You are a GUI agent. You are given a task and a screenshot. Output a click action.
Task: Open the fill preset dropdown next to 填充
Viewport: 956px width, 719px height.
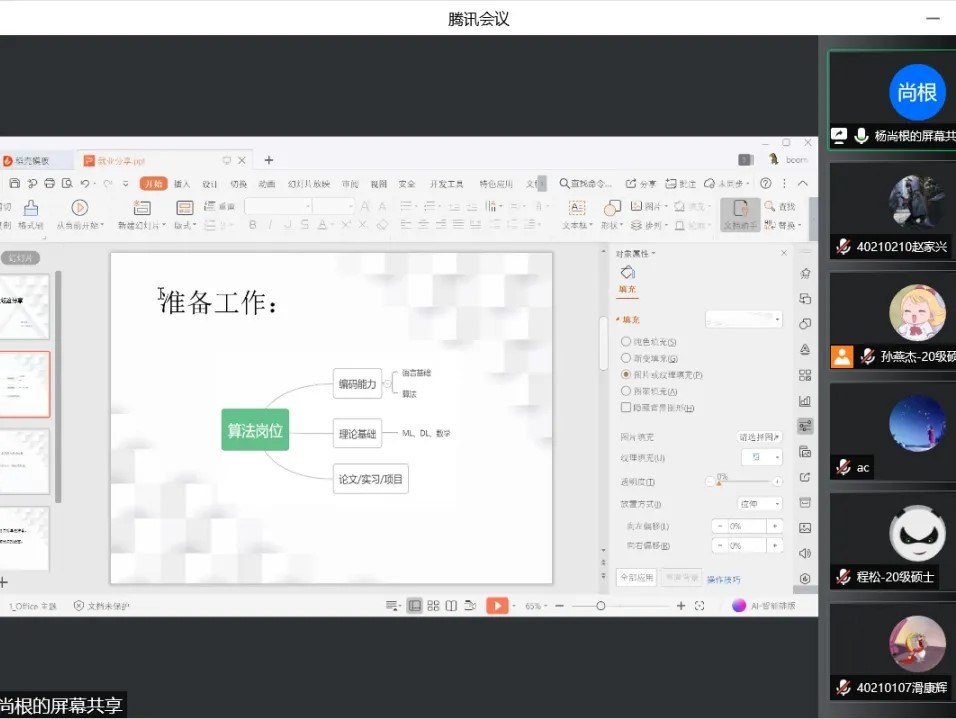[x=744, y=319]
